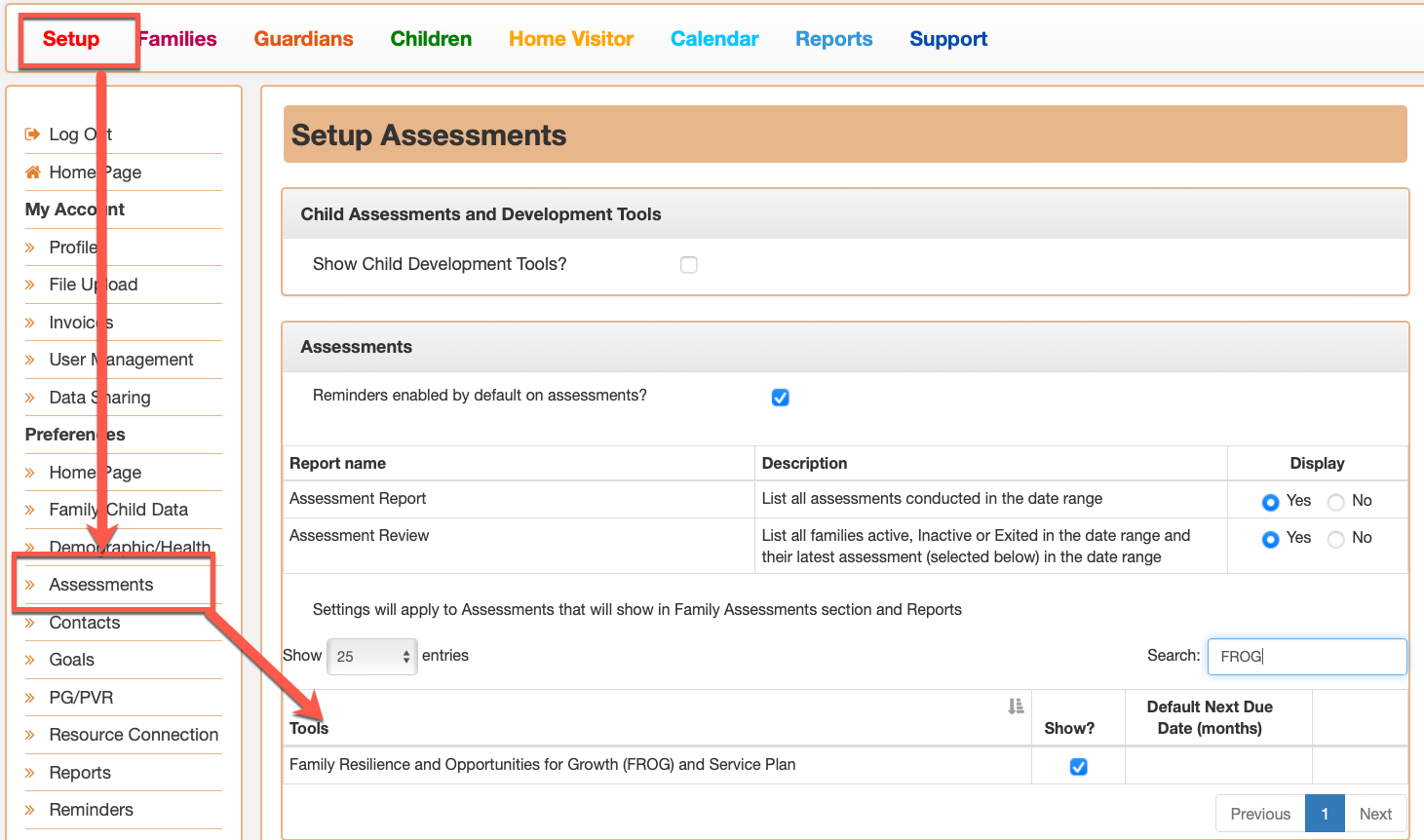Click the chevron icon beside User Management

30,360
